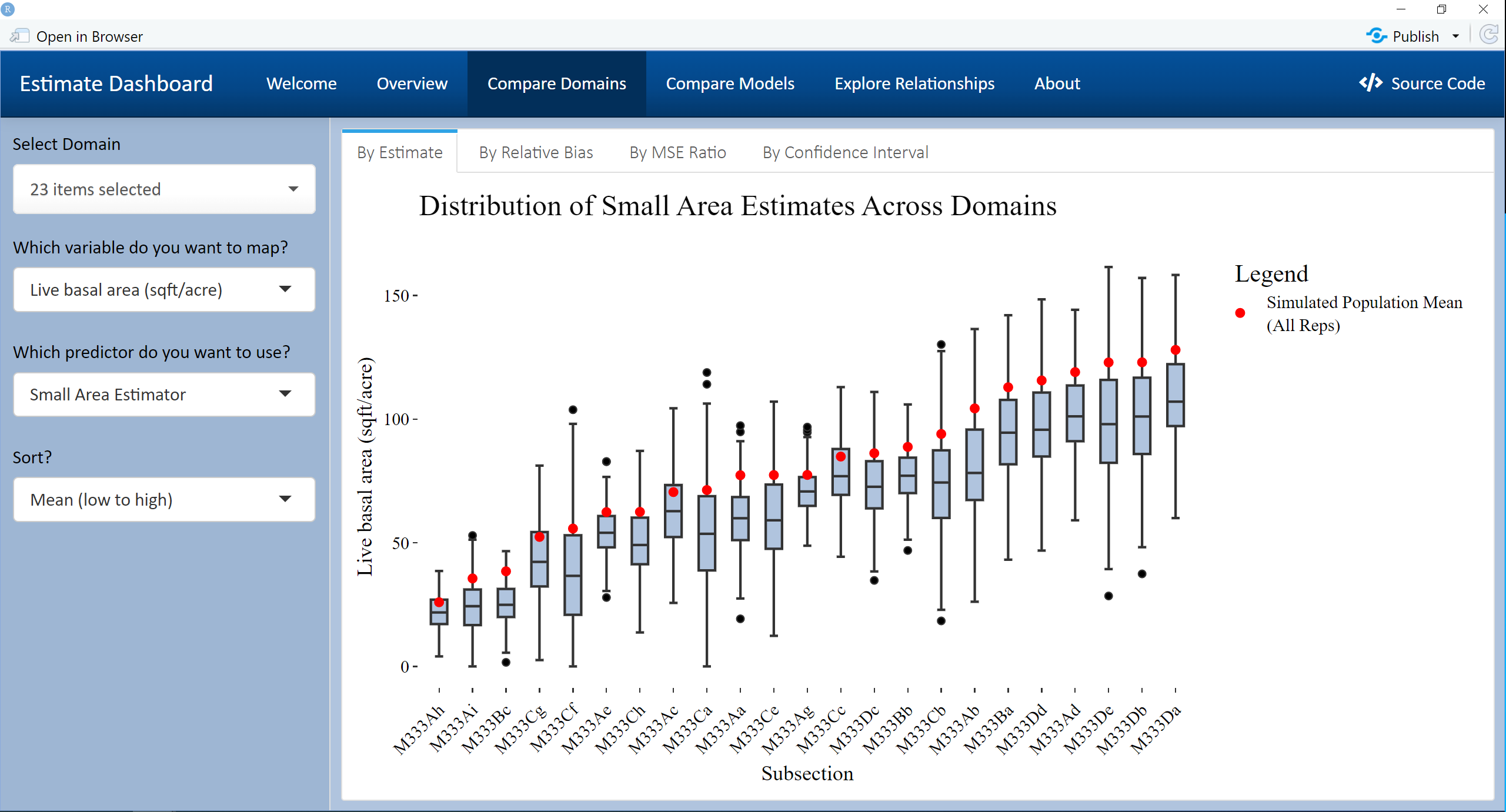Image resolution: width=1506 pixels, height=812 pixels.
Task: Click the Publish button
Action: (x=1403, y=36)
